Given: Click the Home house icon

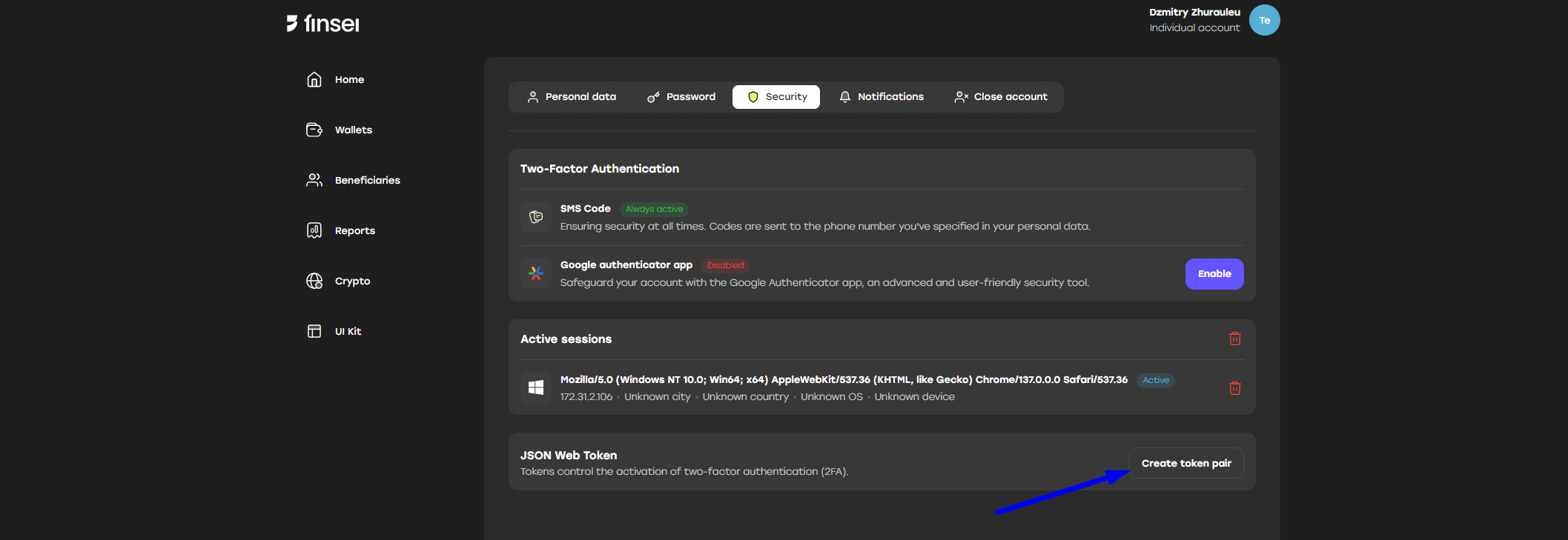Looking at the screenshot, I should tap(314, 79).
